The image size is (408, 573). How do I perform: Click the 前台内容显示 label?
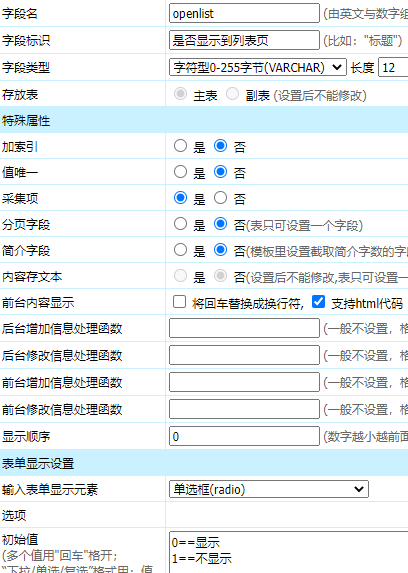(38, 303)
